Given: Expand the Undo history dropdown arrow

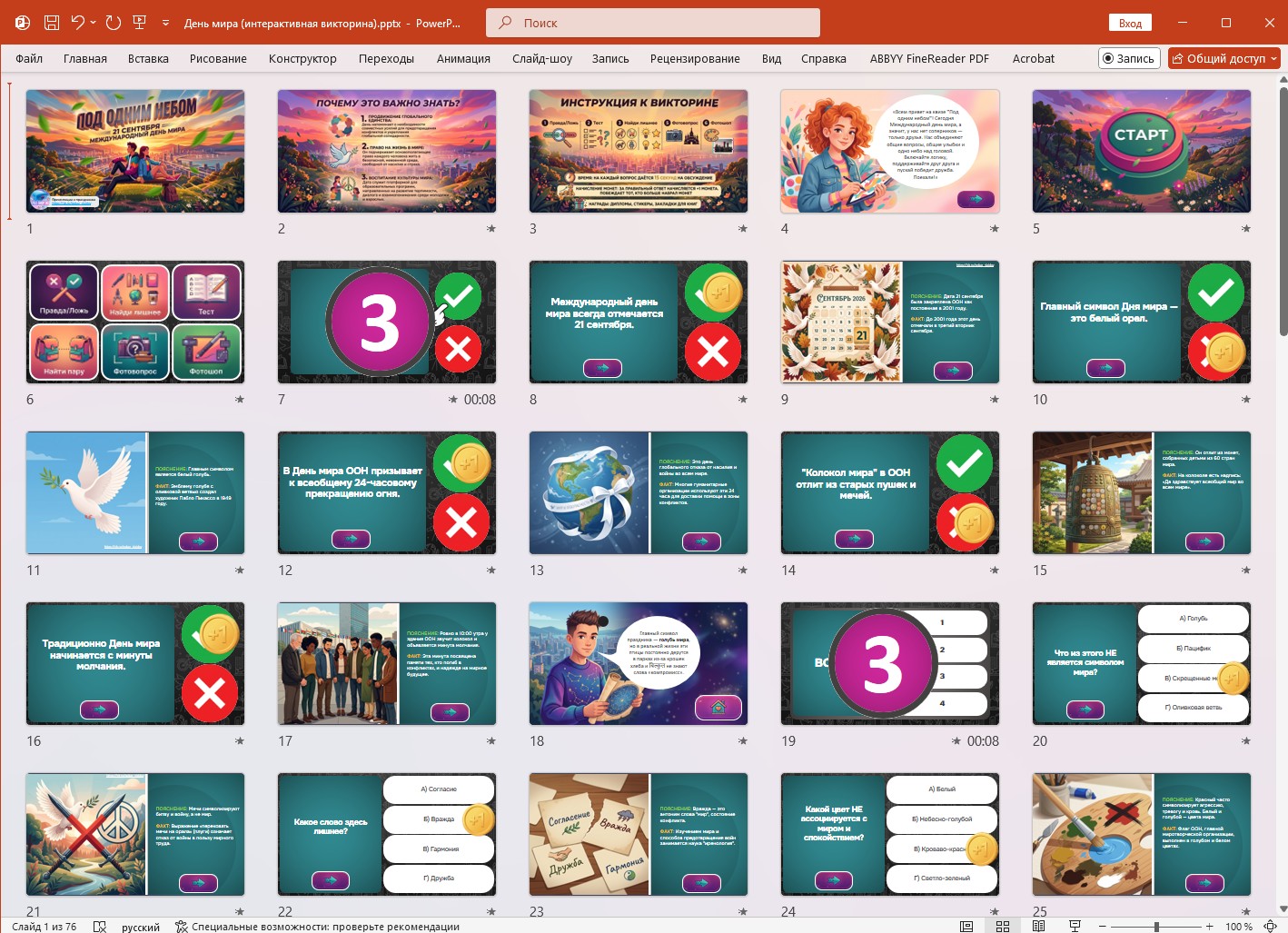Looking at the screenshot, I should (94, 23).
